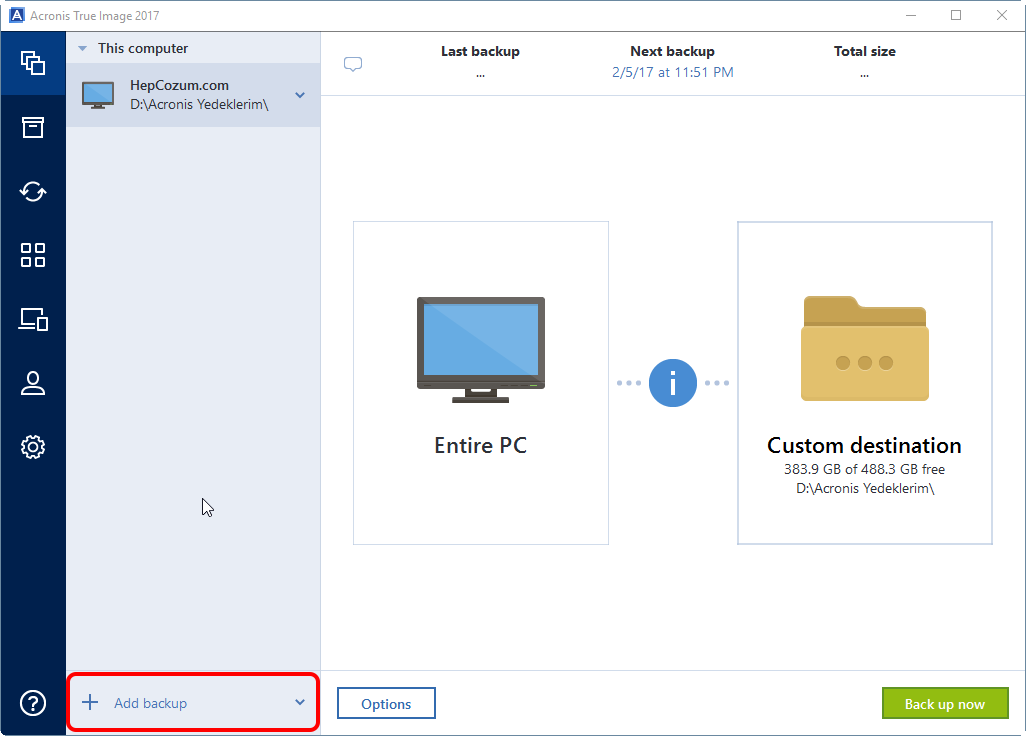Click the 383.9 GB of 488.3 GB free text
The height and width of the screenshot is (736, 1026).
coord(864,469)
